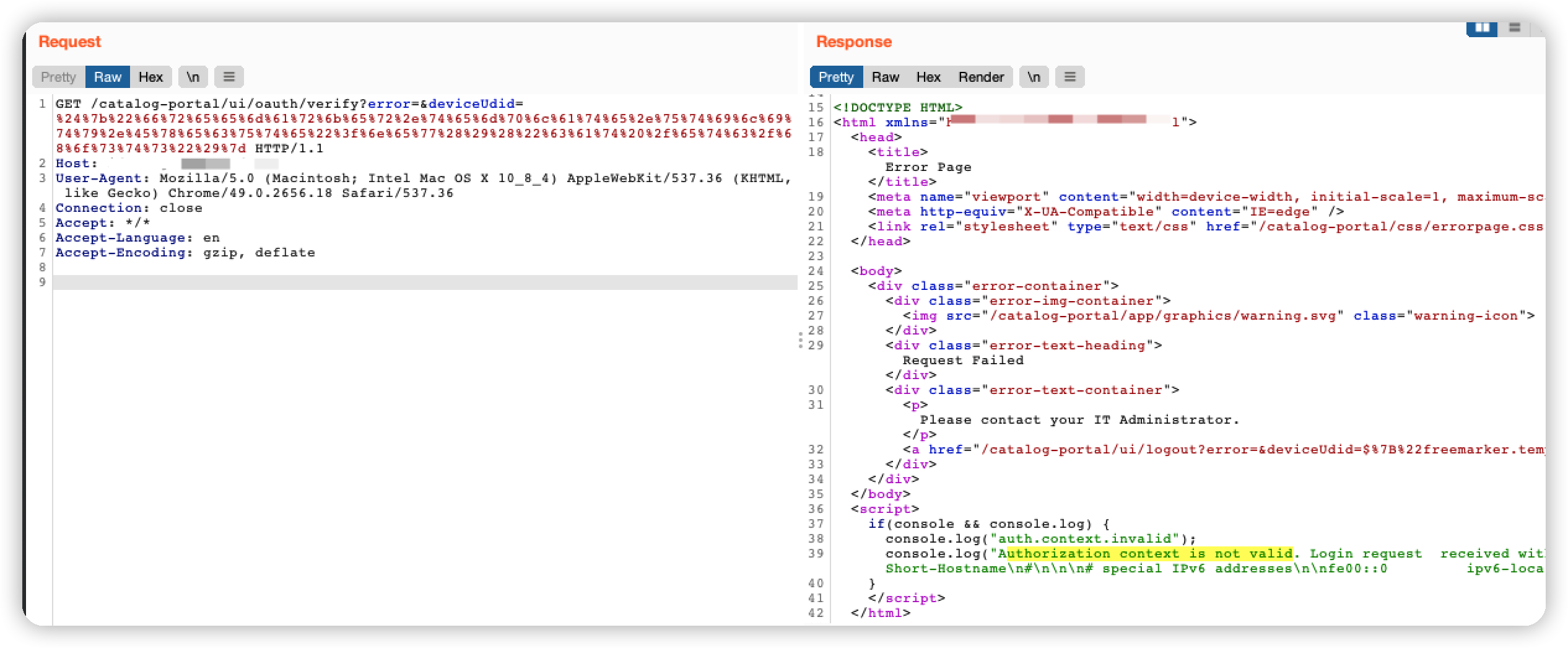
Task: Open the Hex tab in Request panel
Action: click(150, 77)
